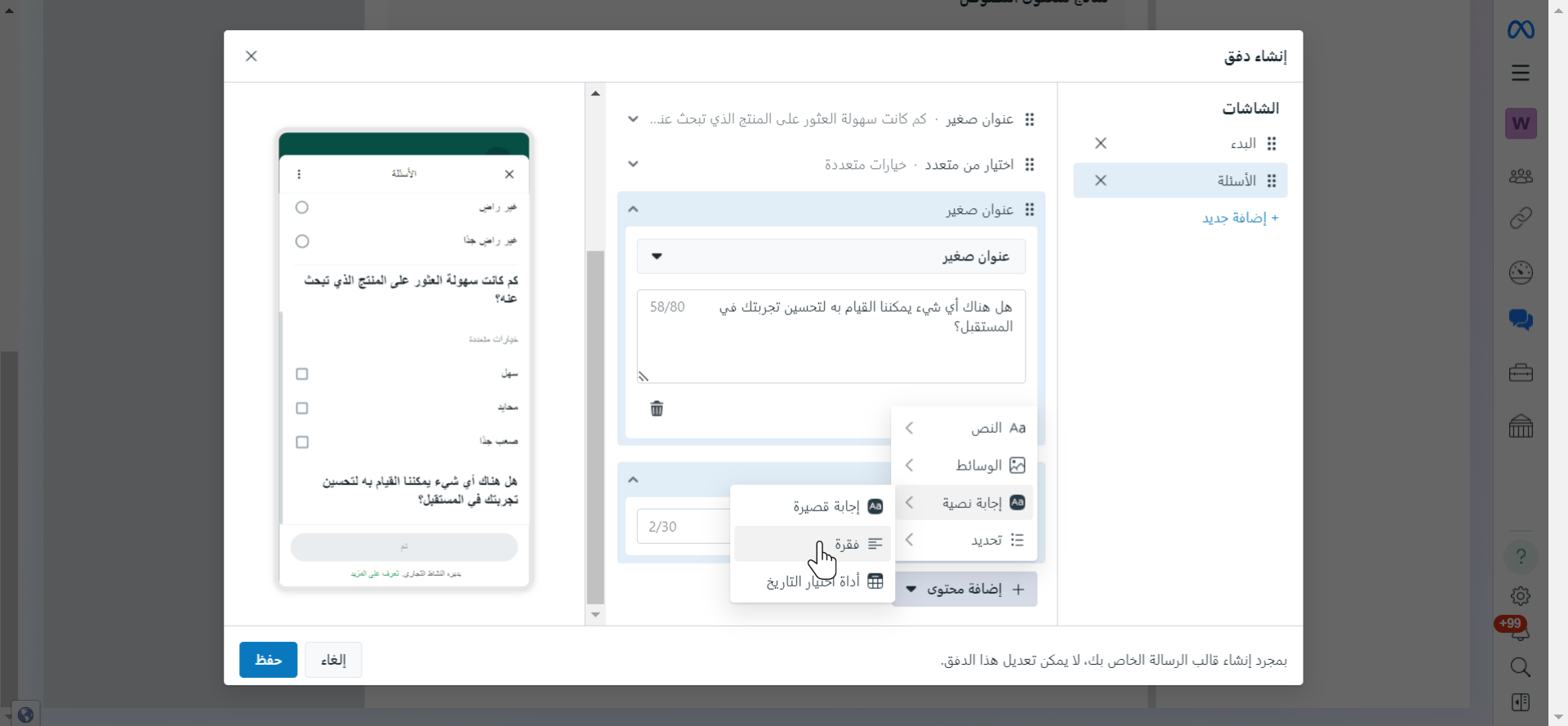The image size is (1568, 726).
Task: Click the search magnifier icon in the sidebar
Action: 1521,667
